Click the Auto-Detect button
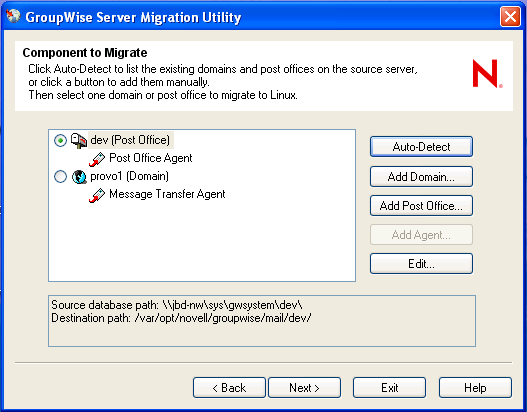This screenshot has height=412, width=527. point(421,147)
